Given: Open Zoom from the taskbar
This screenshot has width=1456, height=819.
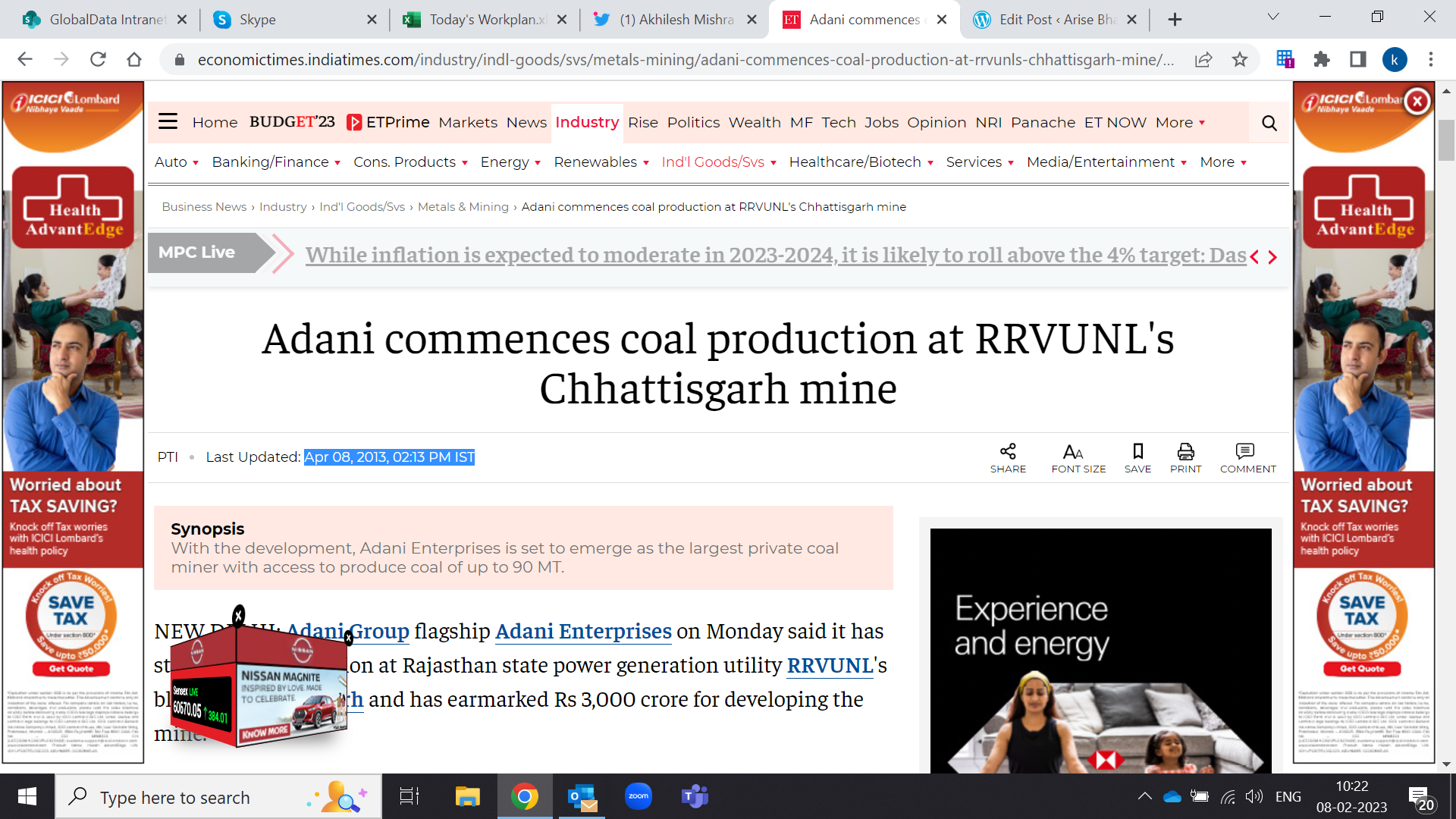Looking at the screenshot, I should tap(638, 796).
